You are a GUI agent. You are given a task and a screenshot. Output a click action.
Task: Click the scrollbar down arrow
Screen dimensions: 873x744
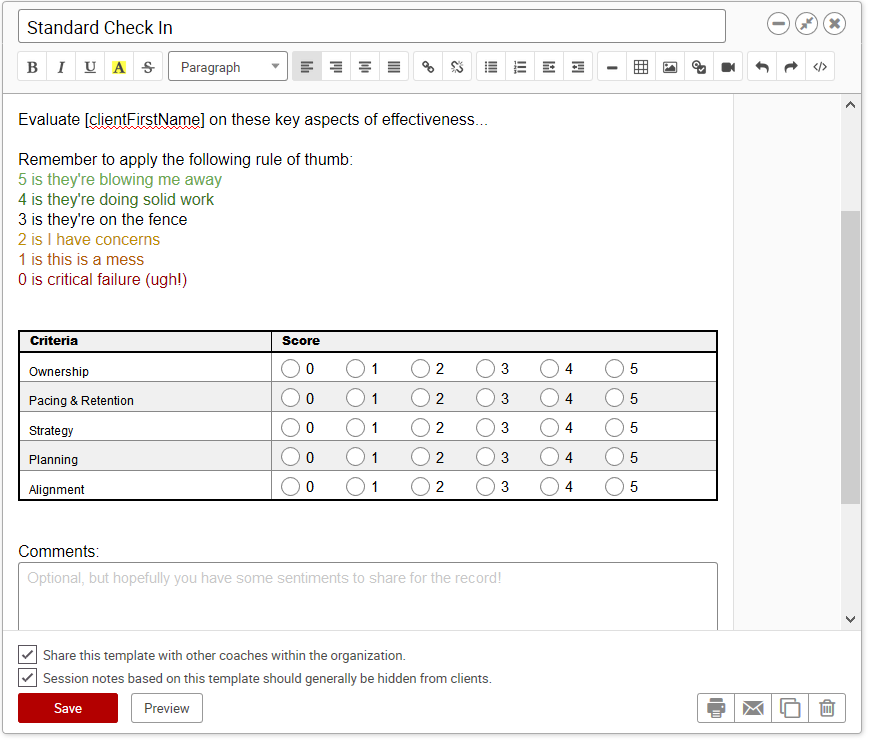click(x=850, y=619)
